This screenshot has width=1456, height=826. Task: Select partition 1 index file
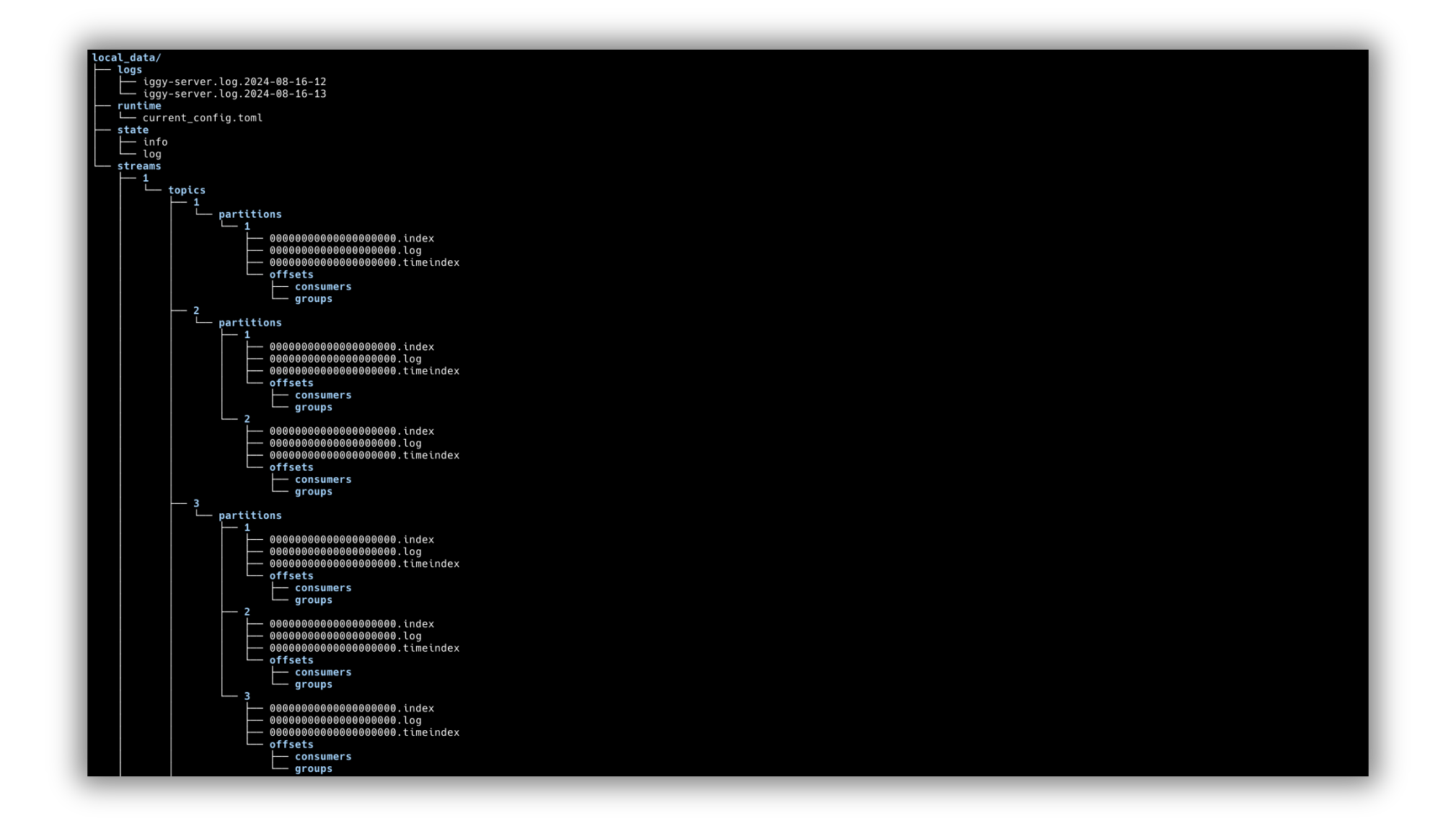[x=351, y=237]
